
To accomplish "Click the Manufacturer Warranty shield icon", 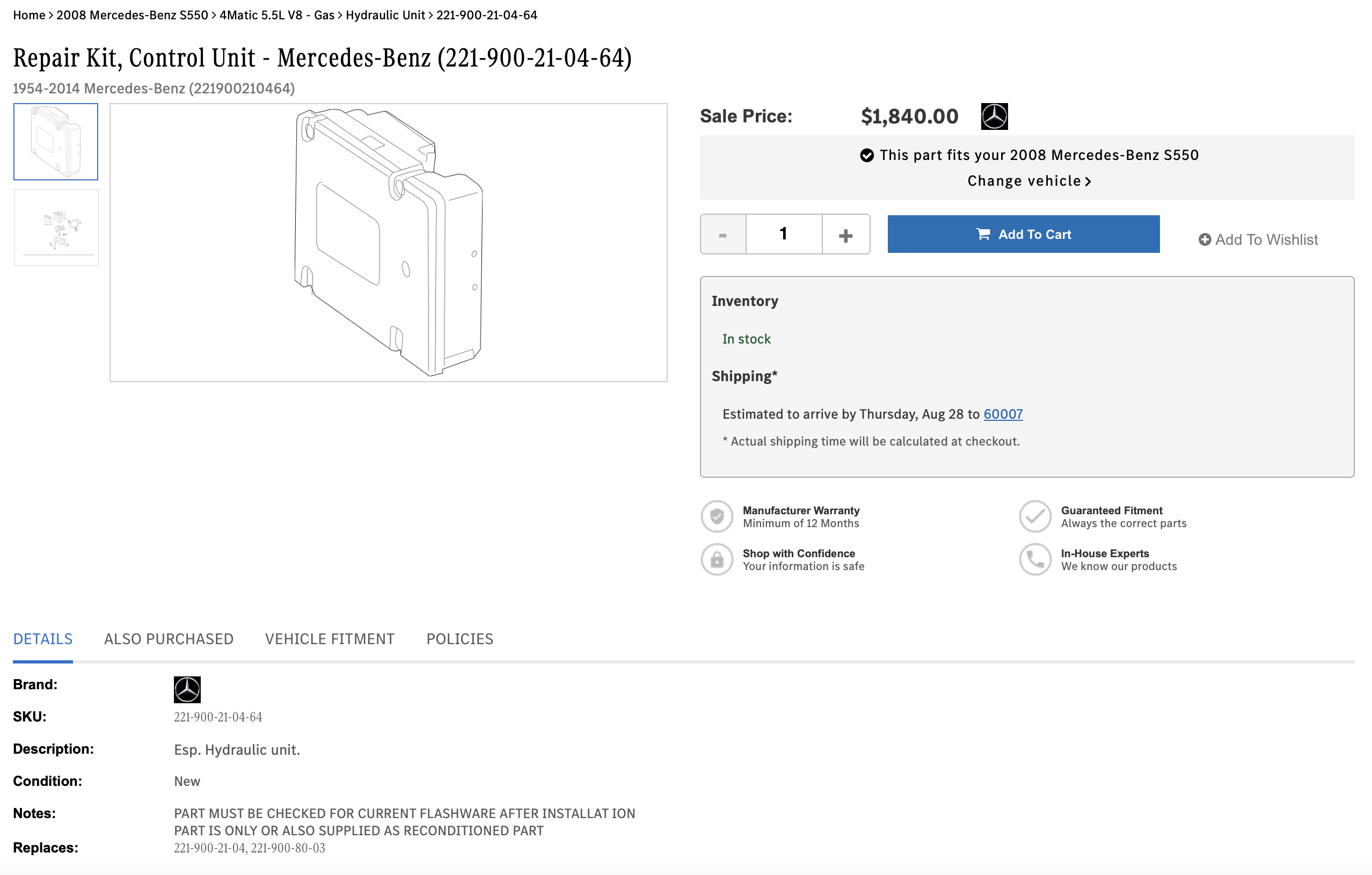I will (x=717, y=516).
